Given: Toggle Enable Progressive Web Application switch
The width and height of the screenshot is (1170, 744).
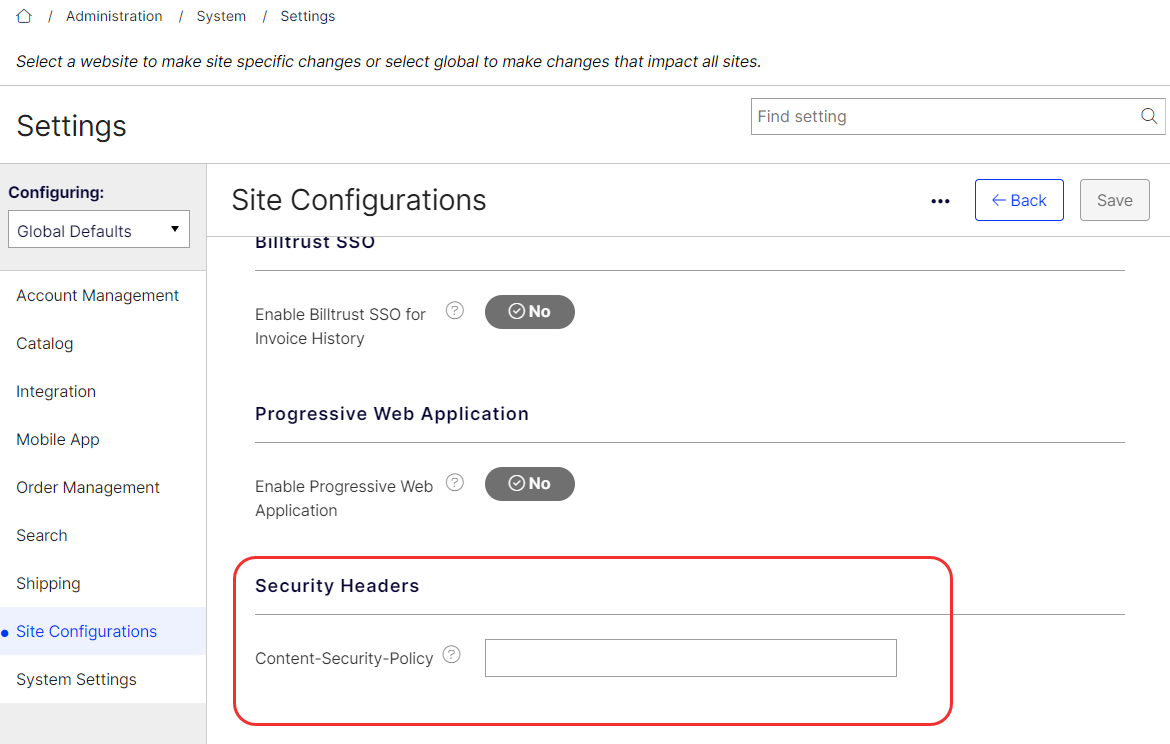Looking at the screenshot, I should click(530, 484).
